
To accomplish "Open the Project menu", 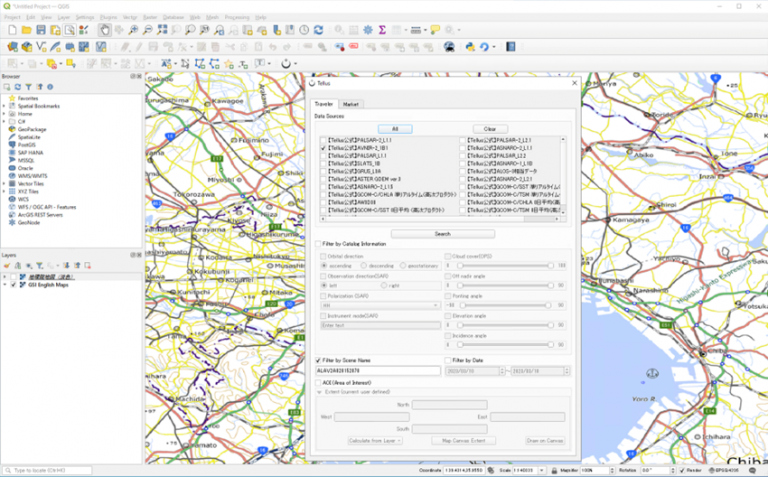I will 12,17.
